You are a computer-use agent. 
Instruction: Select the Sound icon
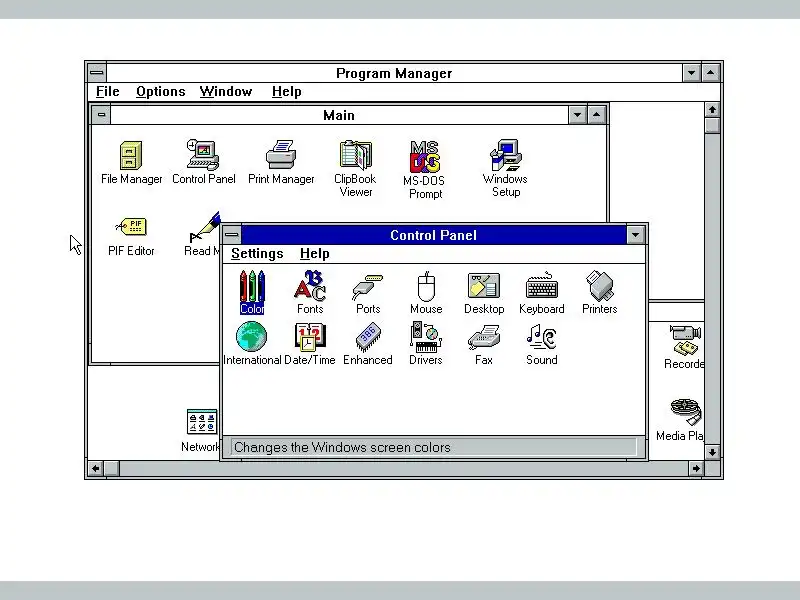(x=542, y=337)
